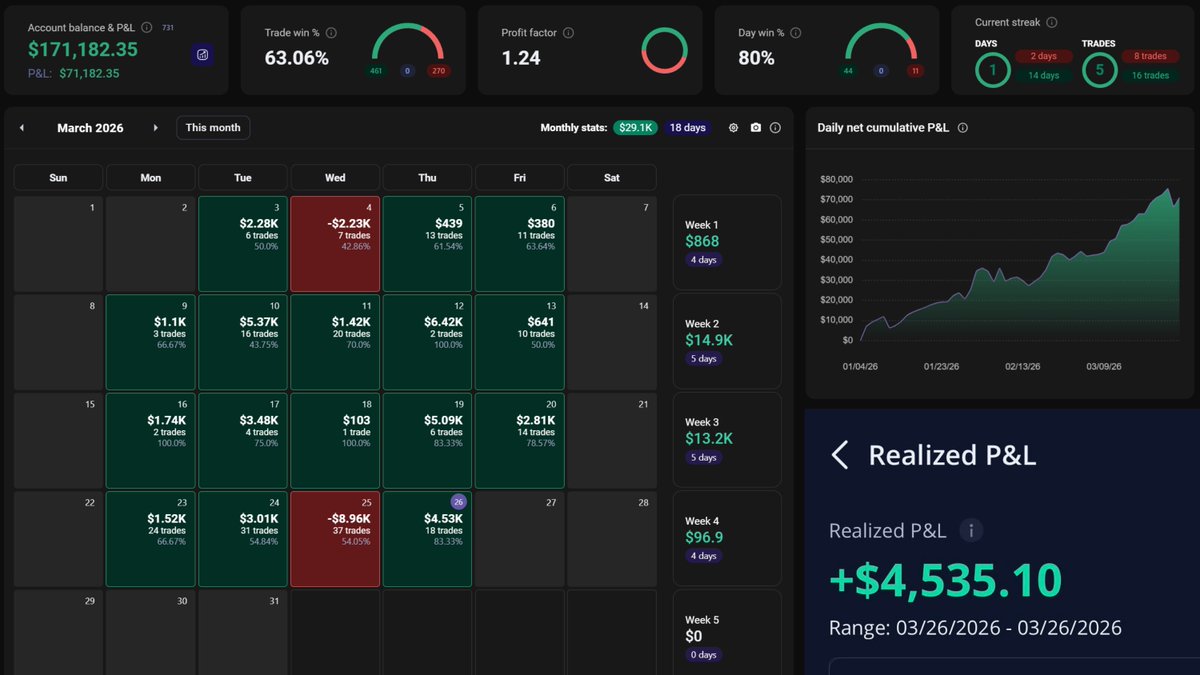Open the day cell showing -$8.96K loss
Screen dimensions: 1200x675
334,538
